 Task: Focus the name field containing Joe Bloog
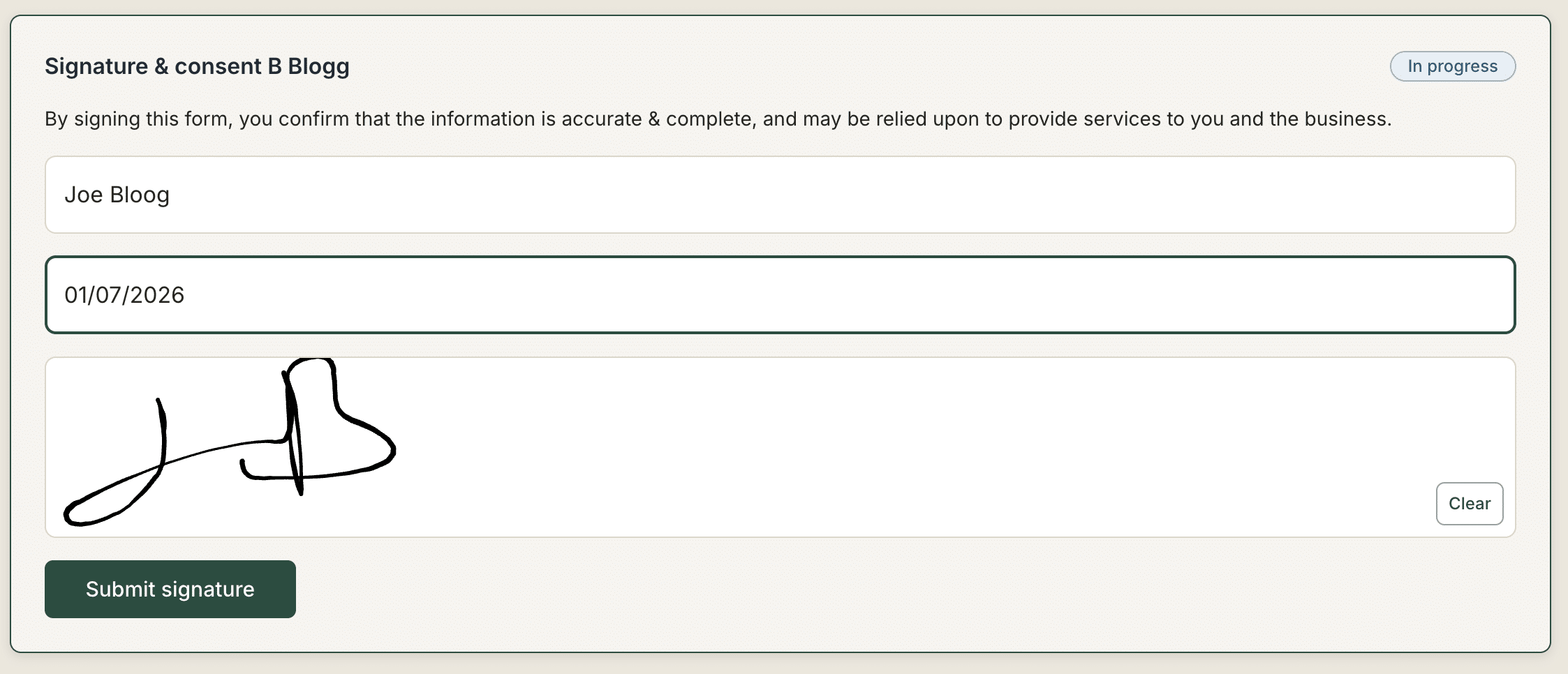click(x=780, y=195)
